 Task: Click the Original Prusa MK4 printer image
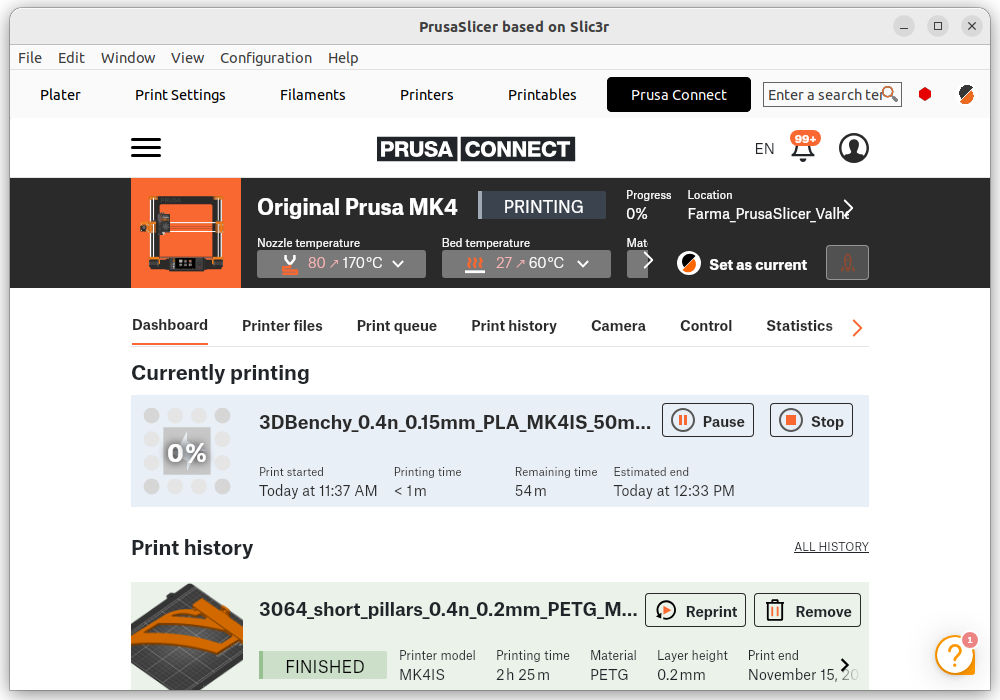coord(186,233)
